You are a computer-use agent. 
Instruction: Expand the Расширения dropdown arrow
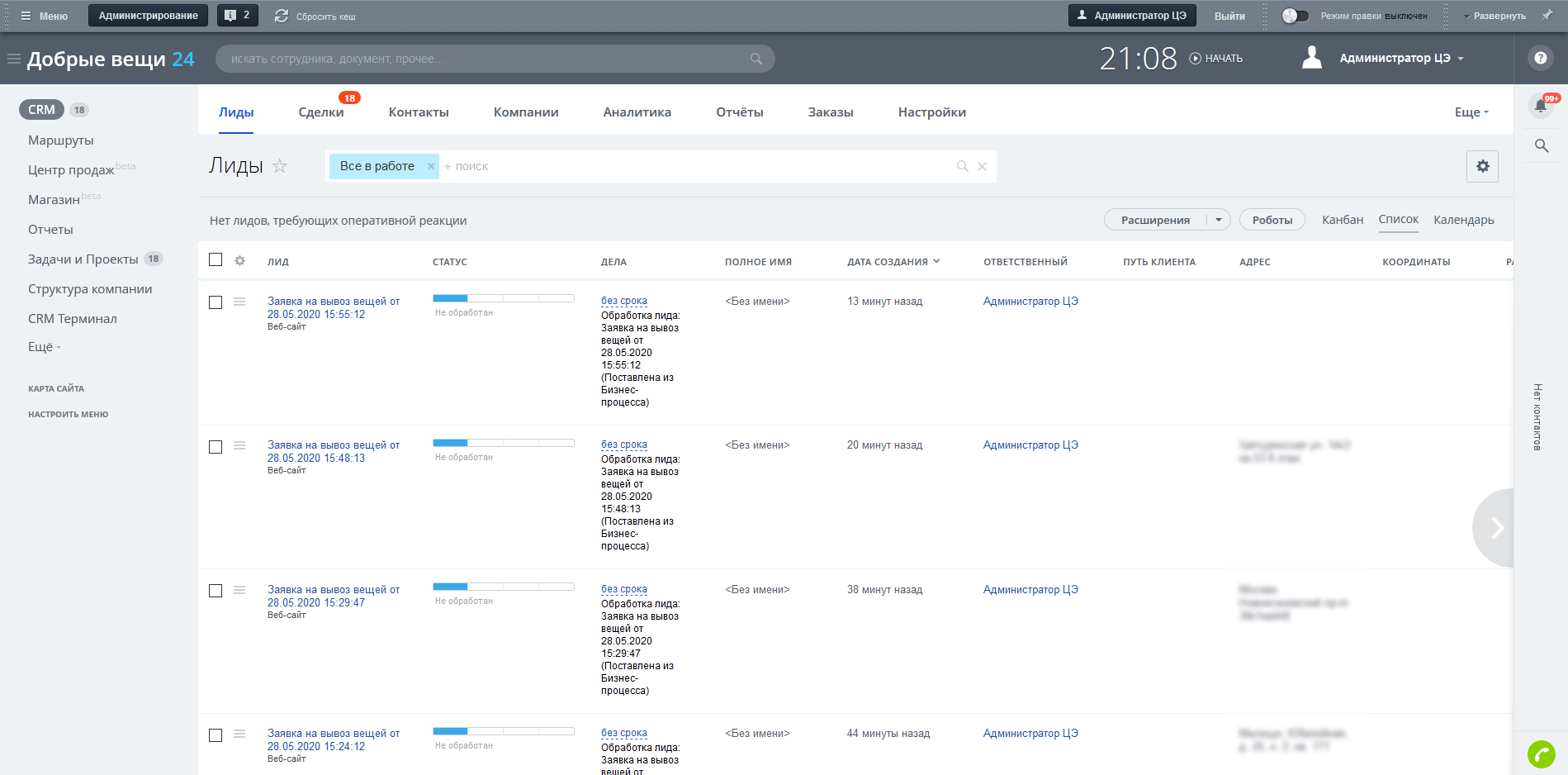(x=1218, y=220)
